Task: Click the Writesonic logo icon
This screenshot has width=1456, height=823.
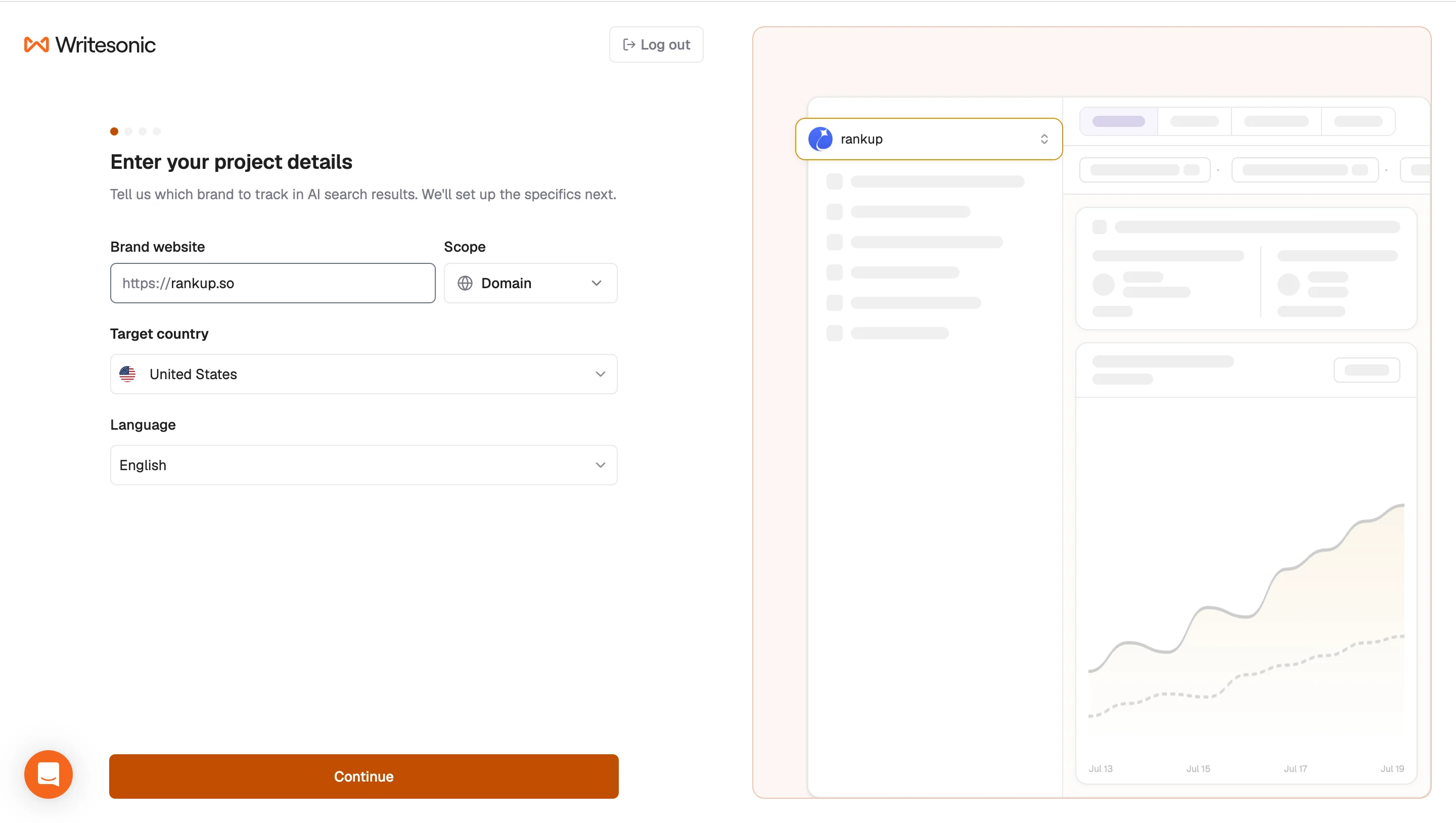Action: pyautogui.click(x=37, y=44)
